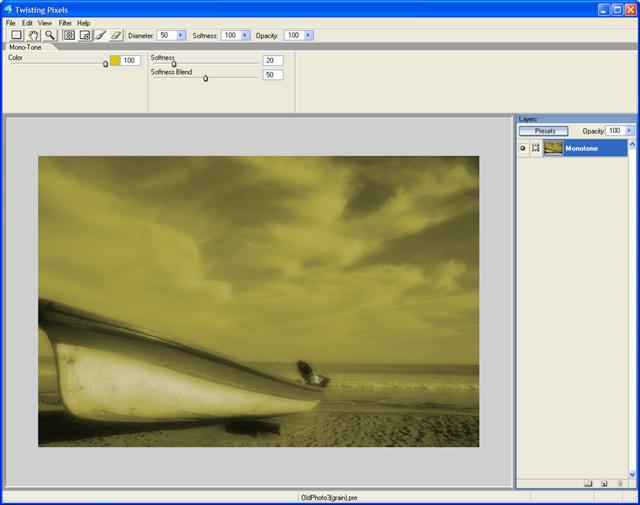Screen dimensions: 640x505
Task: Open the Filter menu
Action: point(65,22)
